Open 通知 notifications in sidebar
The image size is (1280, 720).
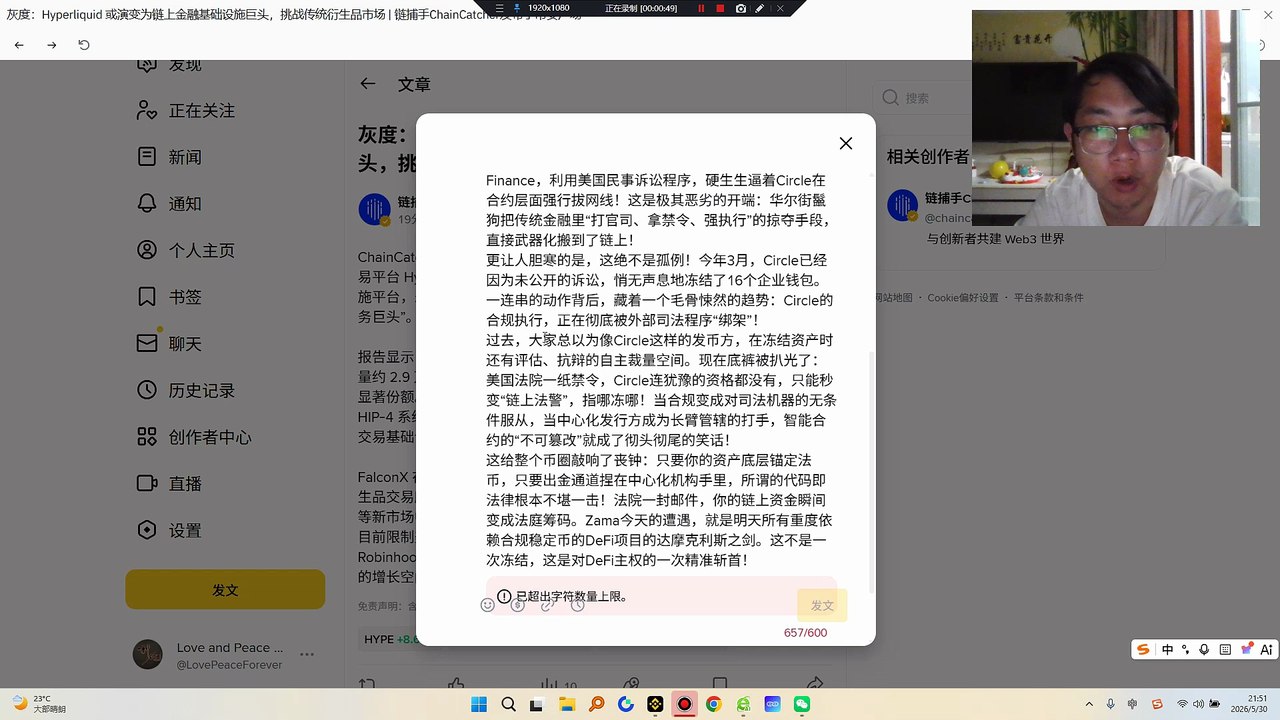[169, 204]
